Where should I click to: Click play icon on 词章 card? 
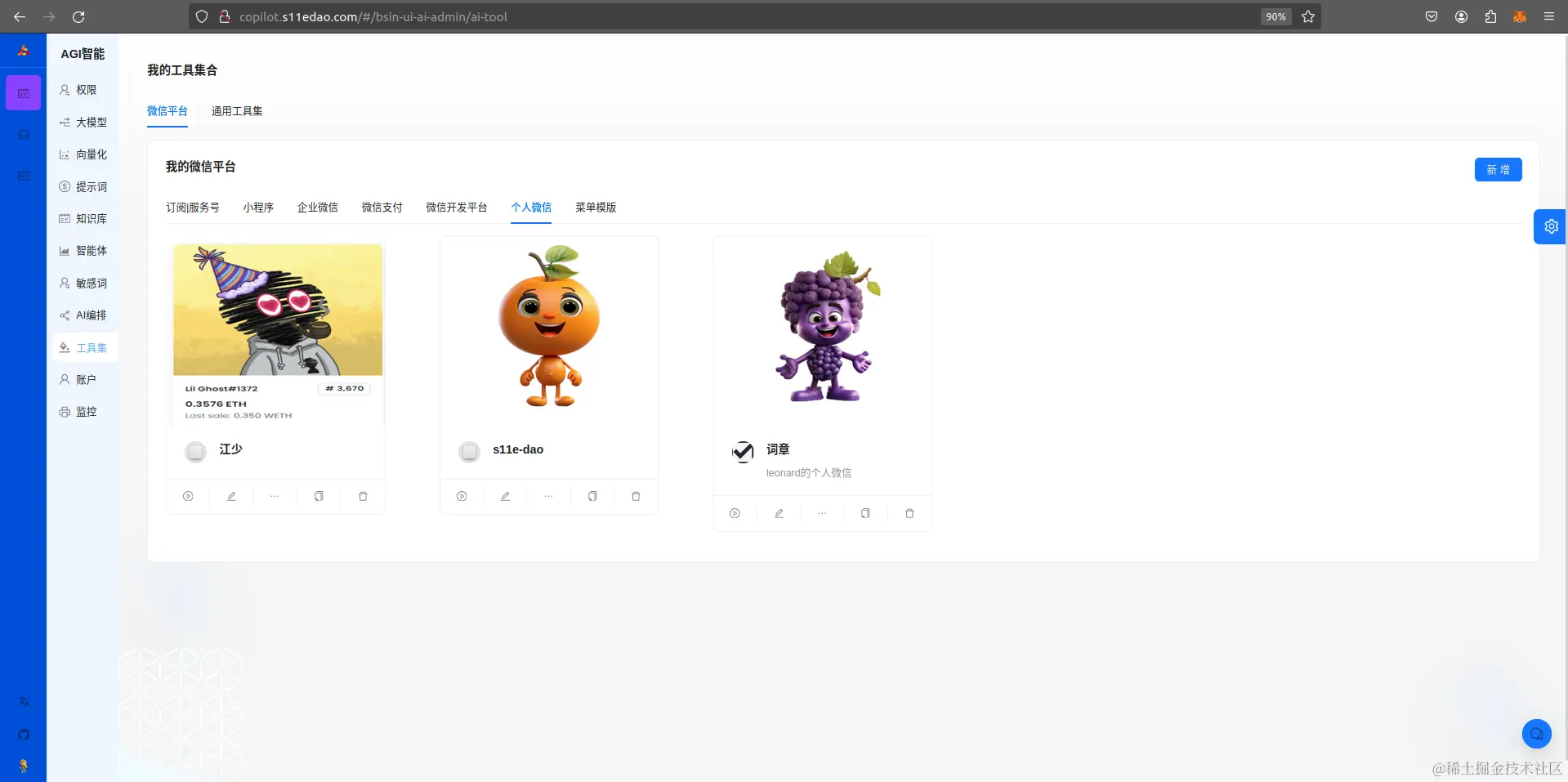[x=735, y=513]
